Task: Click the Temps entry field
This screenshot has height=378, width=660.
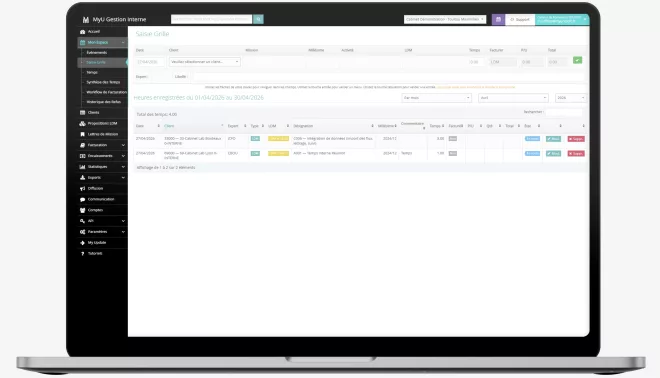Action: (x=476, y=62)
